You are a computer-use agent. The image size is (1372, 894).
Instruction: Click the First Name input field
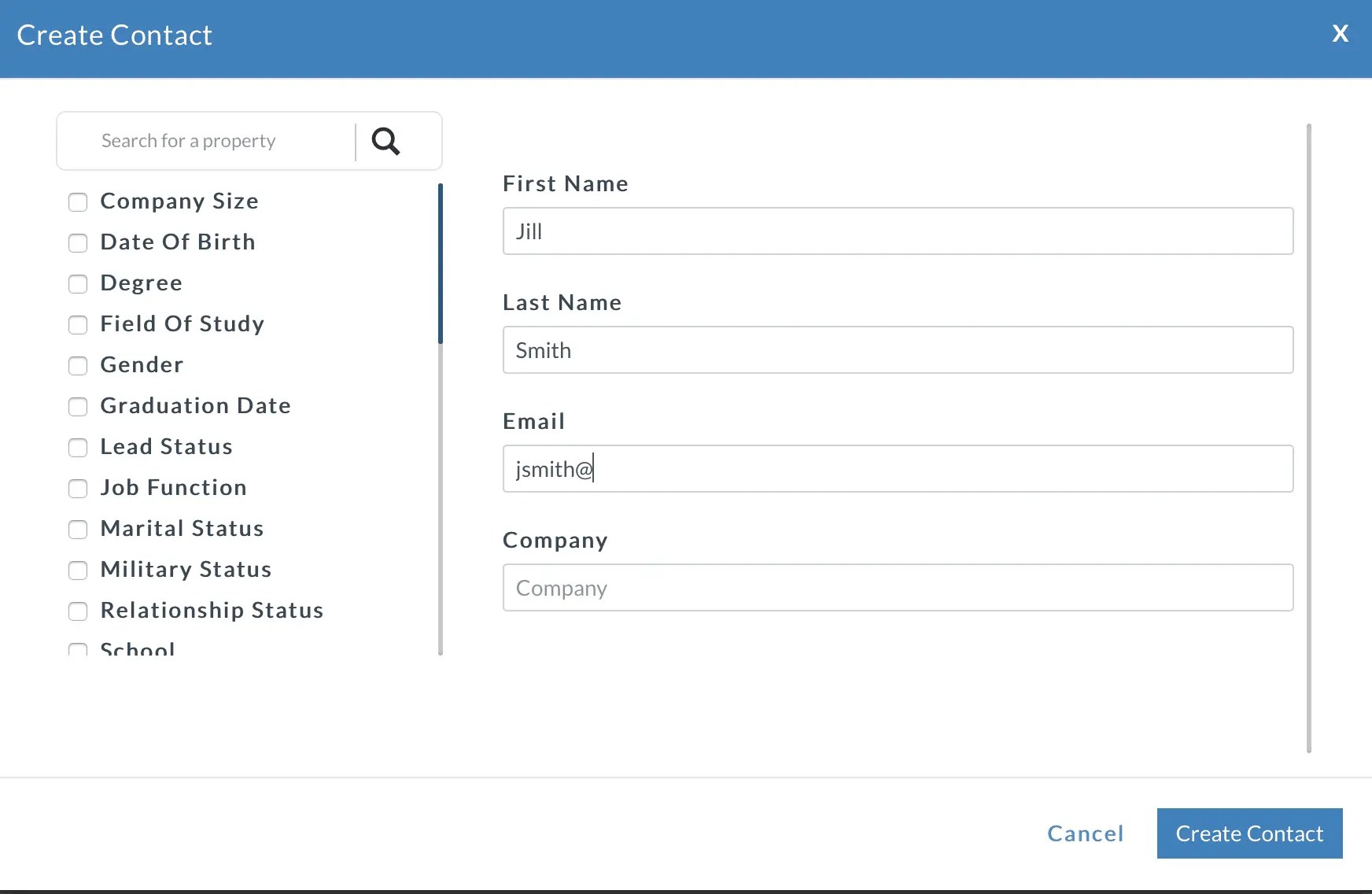click(898, 231)
